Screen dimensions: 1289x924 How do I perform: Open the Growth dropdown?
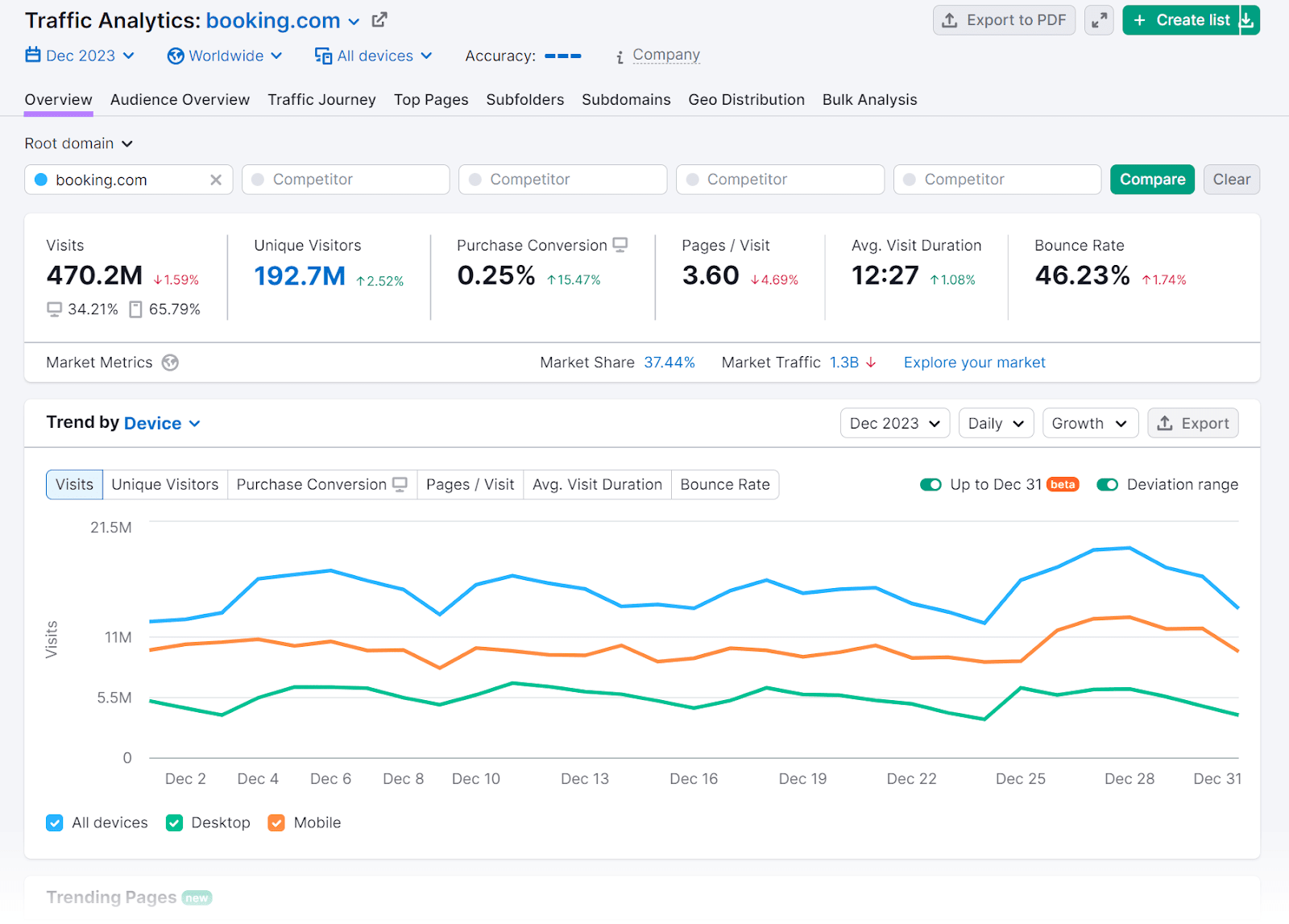pos(1090,423)
